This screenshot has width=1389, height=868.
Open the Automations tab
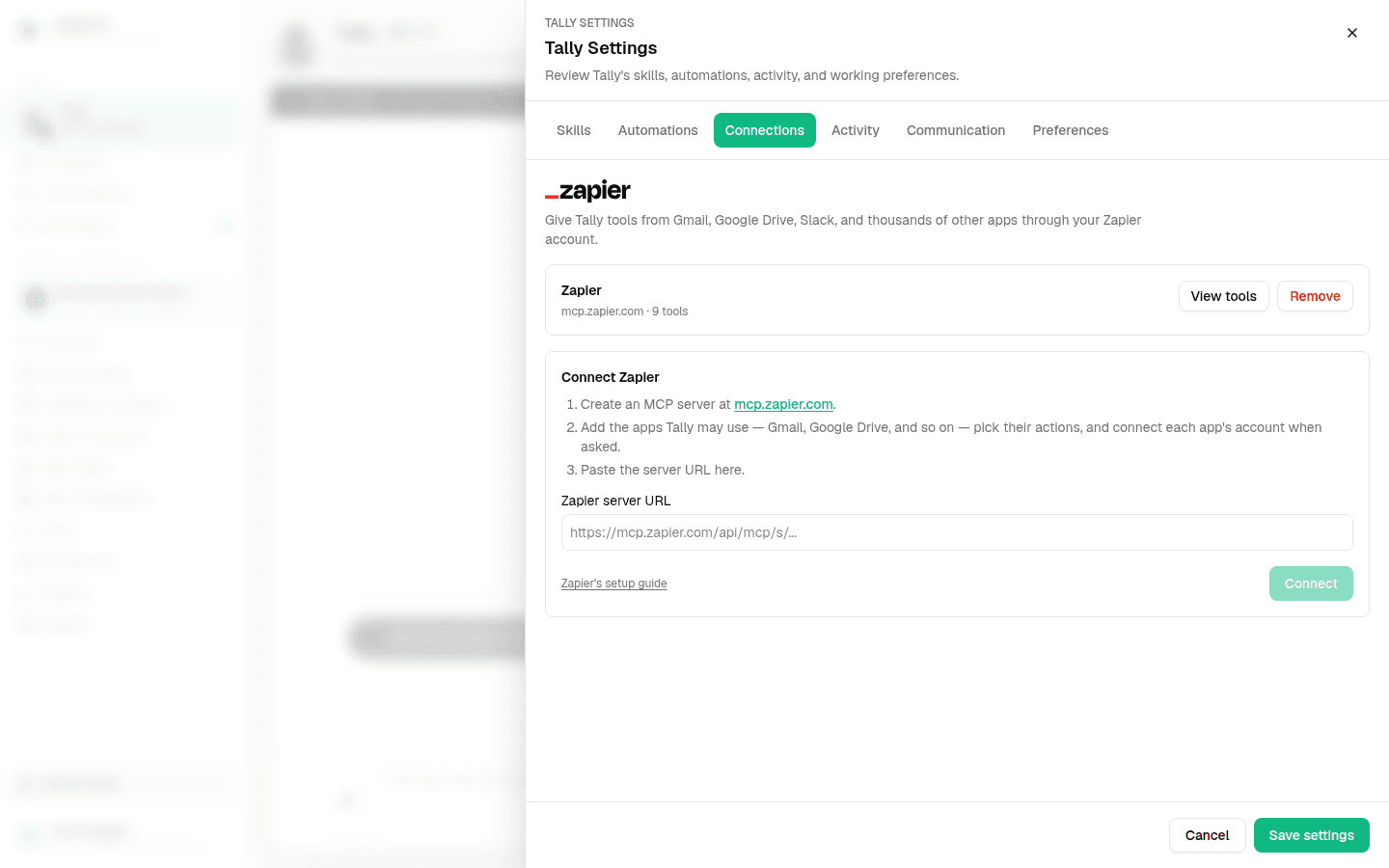click(658, 130)
